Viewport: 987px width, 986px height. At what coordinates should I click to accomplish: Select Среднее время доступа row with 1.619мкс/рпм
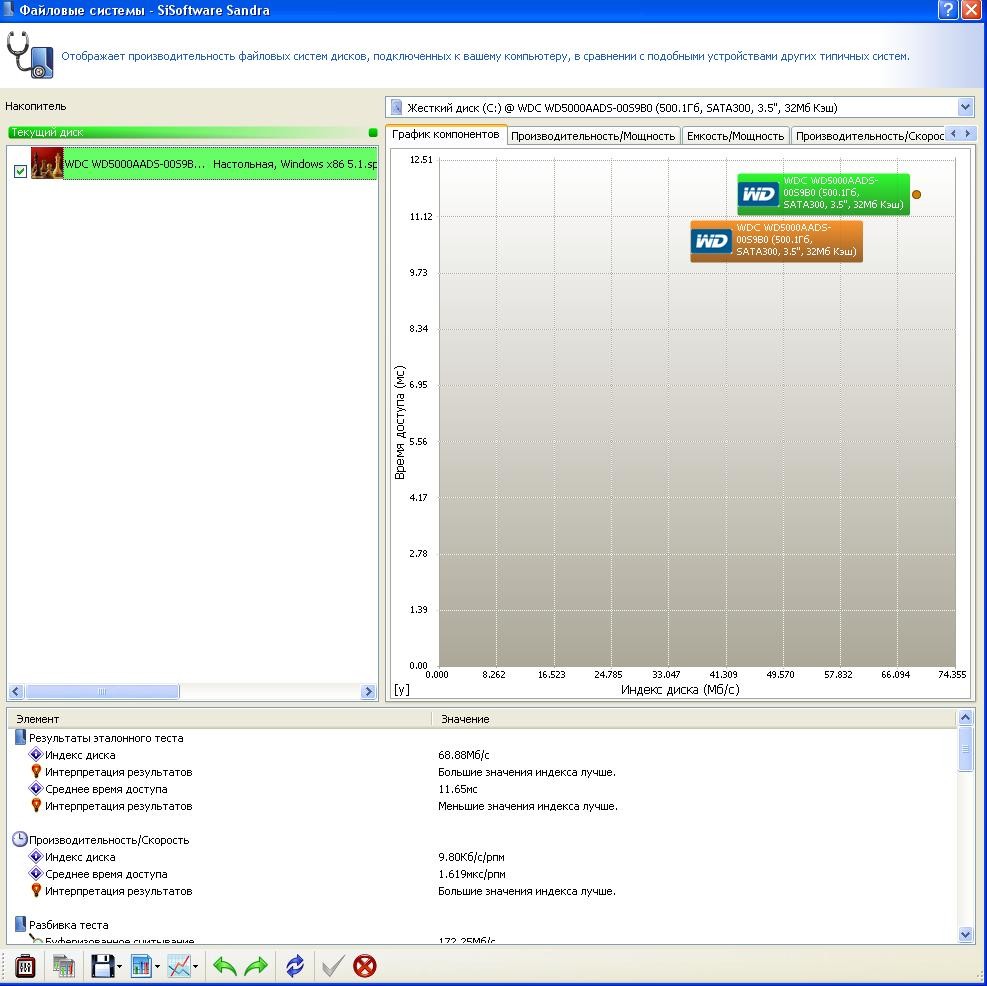coord(483,874)
